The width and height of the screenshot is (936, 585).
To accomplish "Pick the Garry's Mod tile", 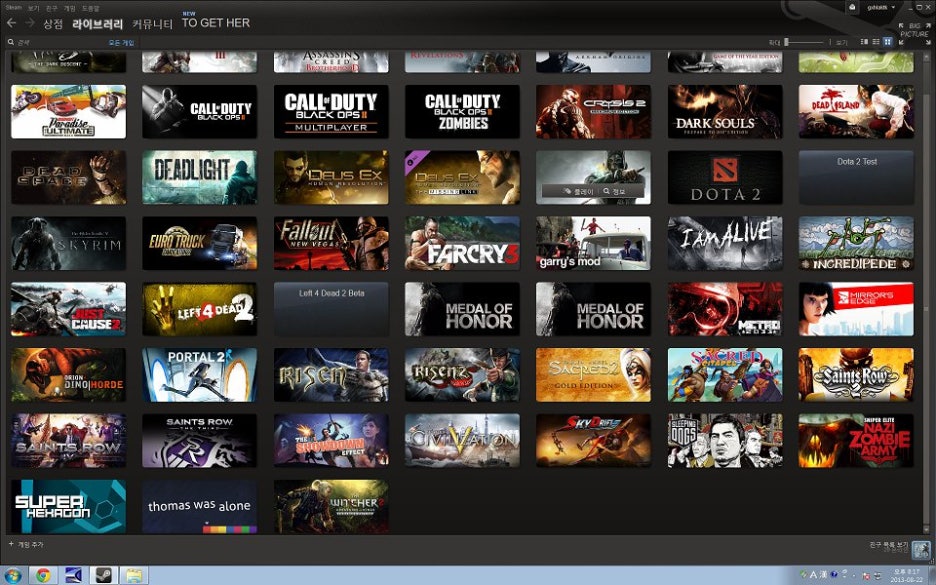I will (593, 243).
